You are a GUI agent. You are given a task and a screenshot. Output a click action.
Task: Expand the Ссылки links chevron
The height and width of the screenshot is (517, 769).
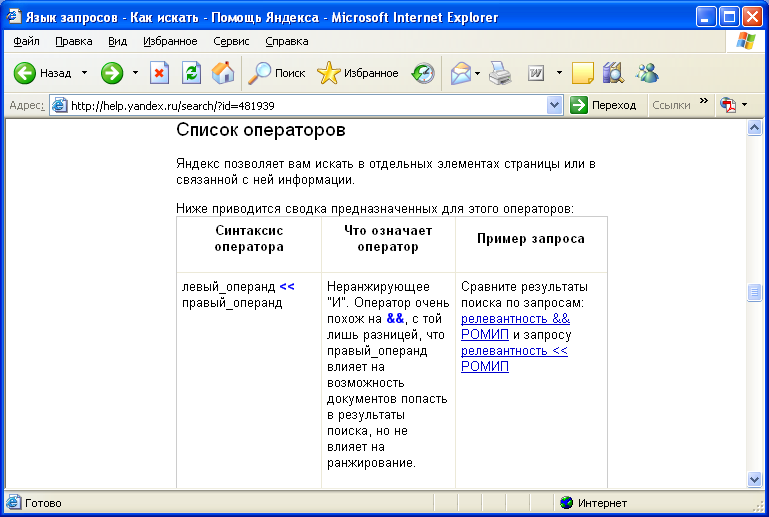tap(704, 101)
